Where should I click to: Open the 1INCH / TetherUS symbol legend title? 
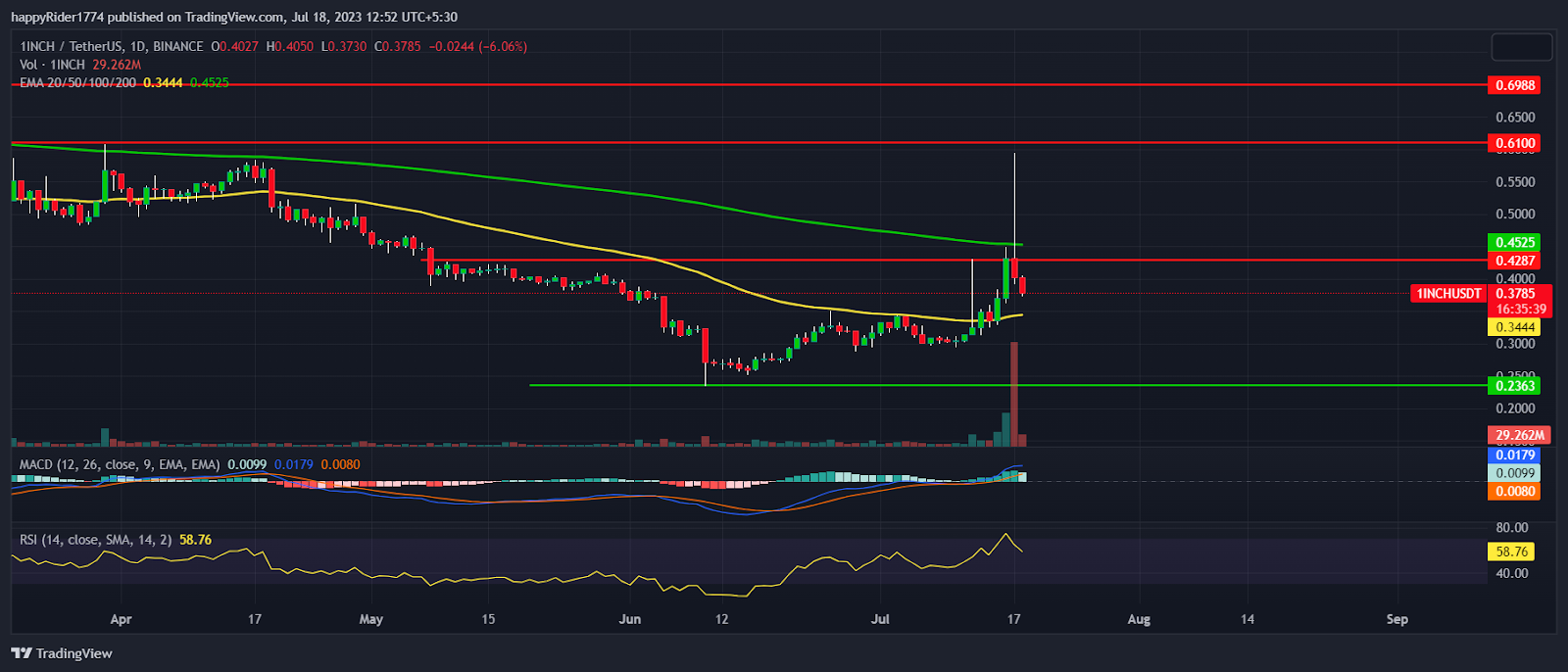coord(112,46)
